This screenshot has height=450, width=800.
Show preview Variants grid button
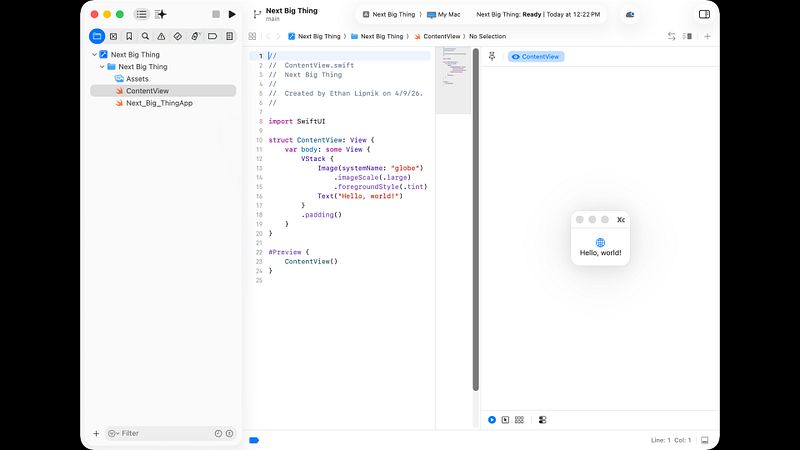[519, 420]
